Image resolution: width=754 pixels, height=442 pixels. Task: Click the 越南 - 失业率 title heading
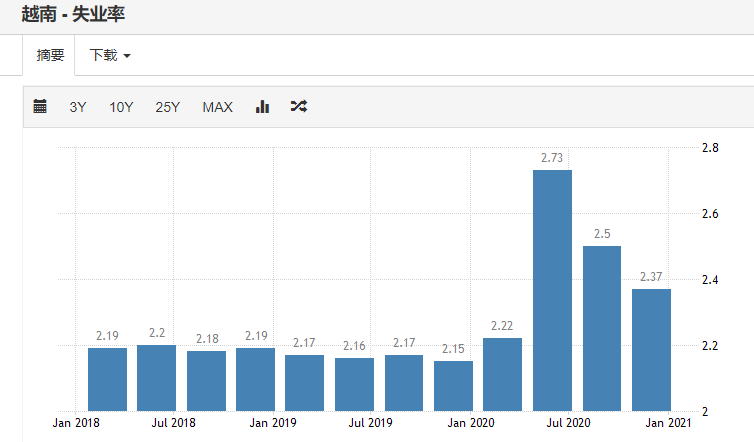[x=74, y=15]
